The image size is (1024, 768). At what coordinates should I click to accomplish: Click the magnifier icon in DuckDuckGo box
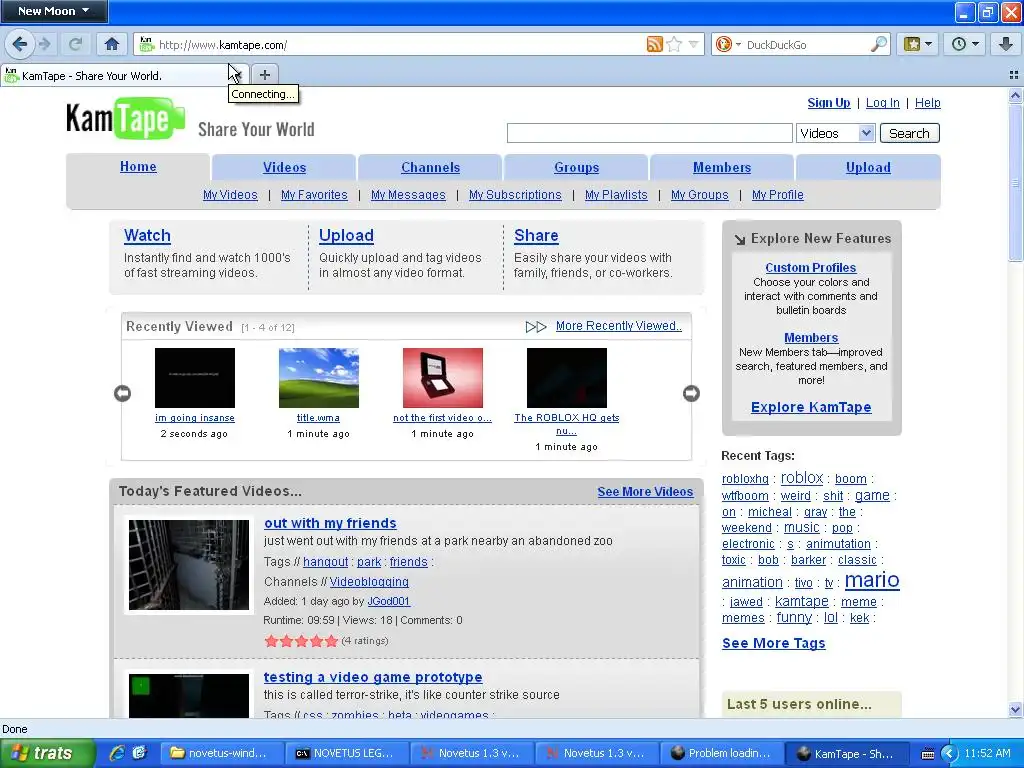[x=879, y=44]
